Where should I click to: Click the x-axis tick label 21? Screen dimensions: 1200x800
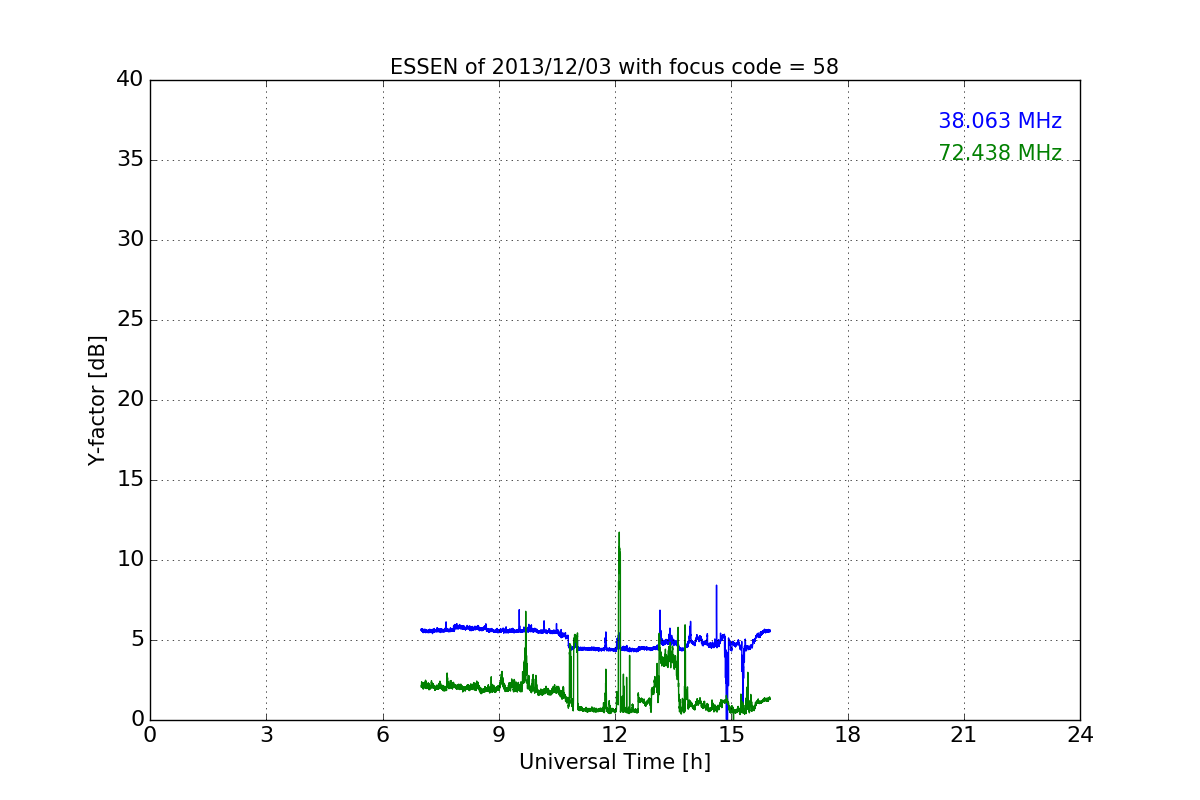click(x=964, y=735)
